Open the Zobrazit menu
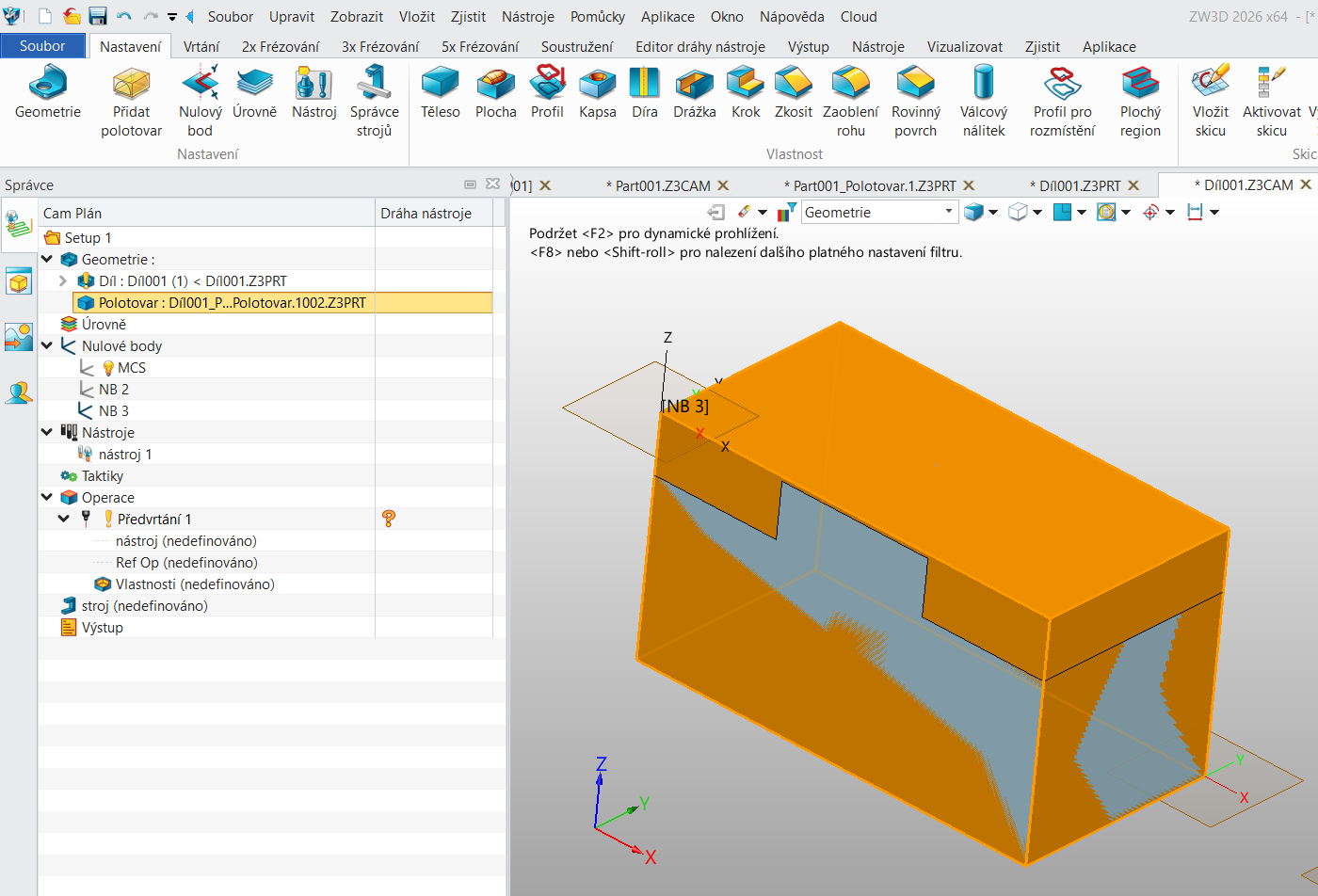Image resolution: width=1318 pixels, height=896 pixels. 357,17
